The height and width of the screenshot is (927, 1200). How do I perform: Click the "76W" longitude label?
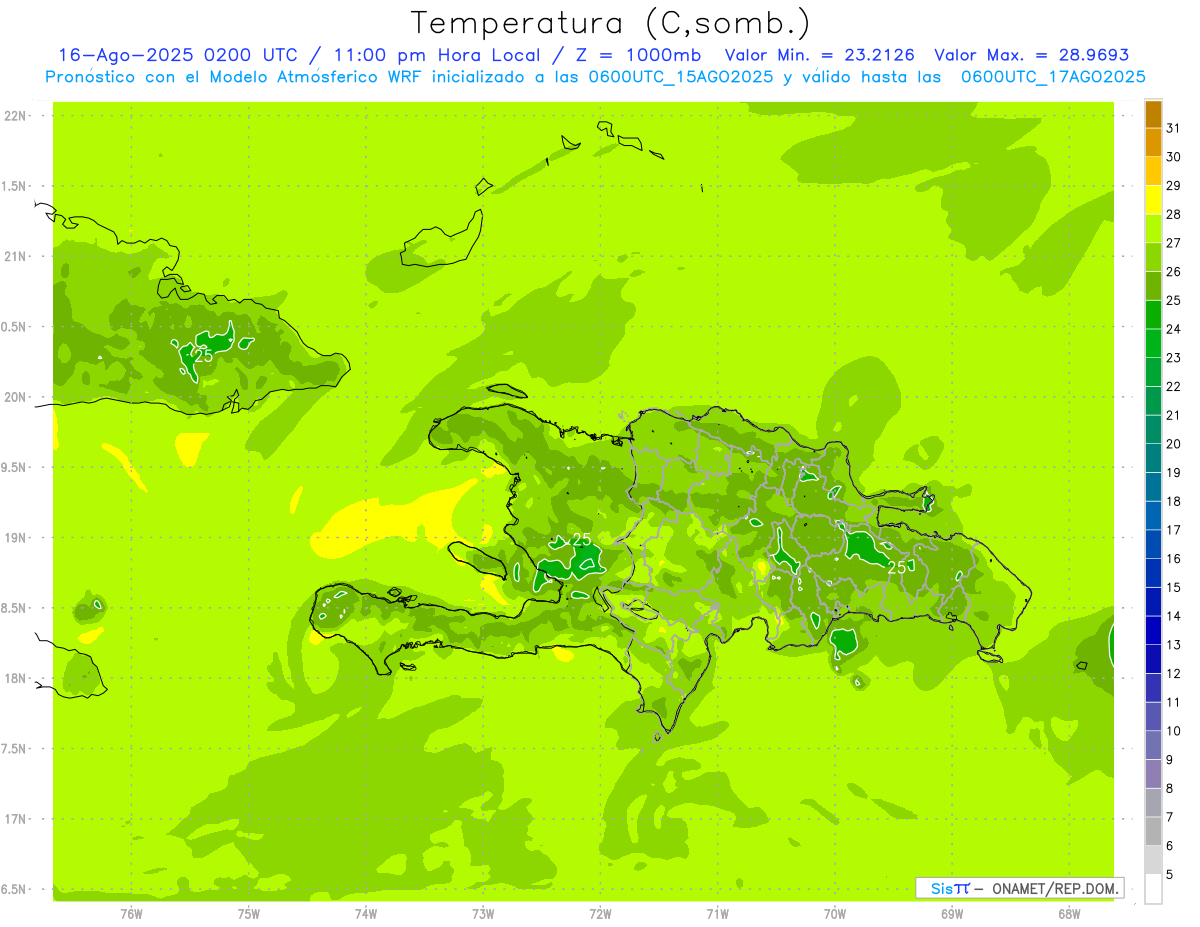pyautogui.click(x=131, y=914)
